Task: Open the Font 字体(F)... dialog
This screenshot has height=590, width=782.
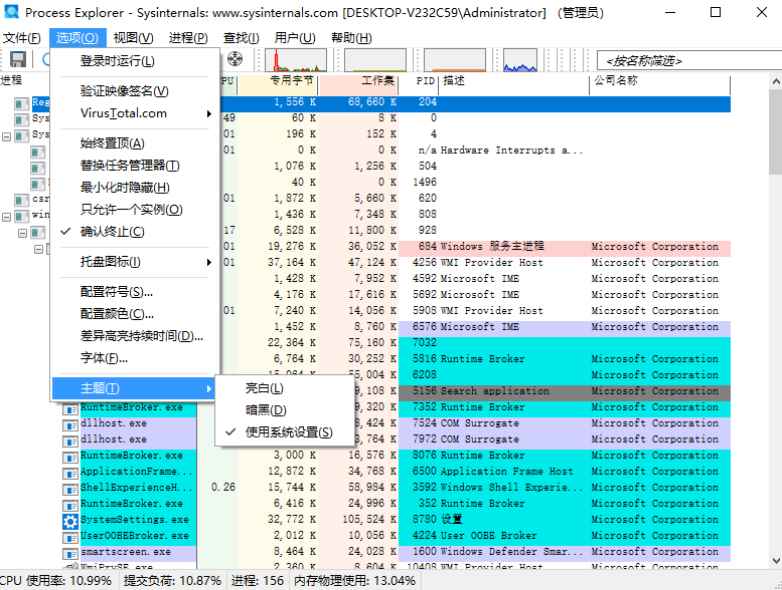Action: point(135,358)
